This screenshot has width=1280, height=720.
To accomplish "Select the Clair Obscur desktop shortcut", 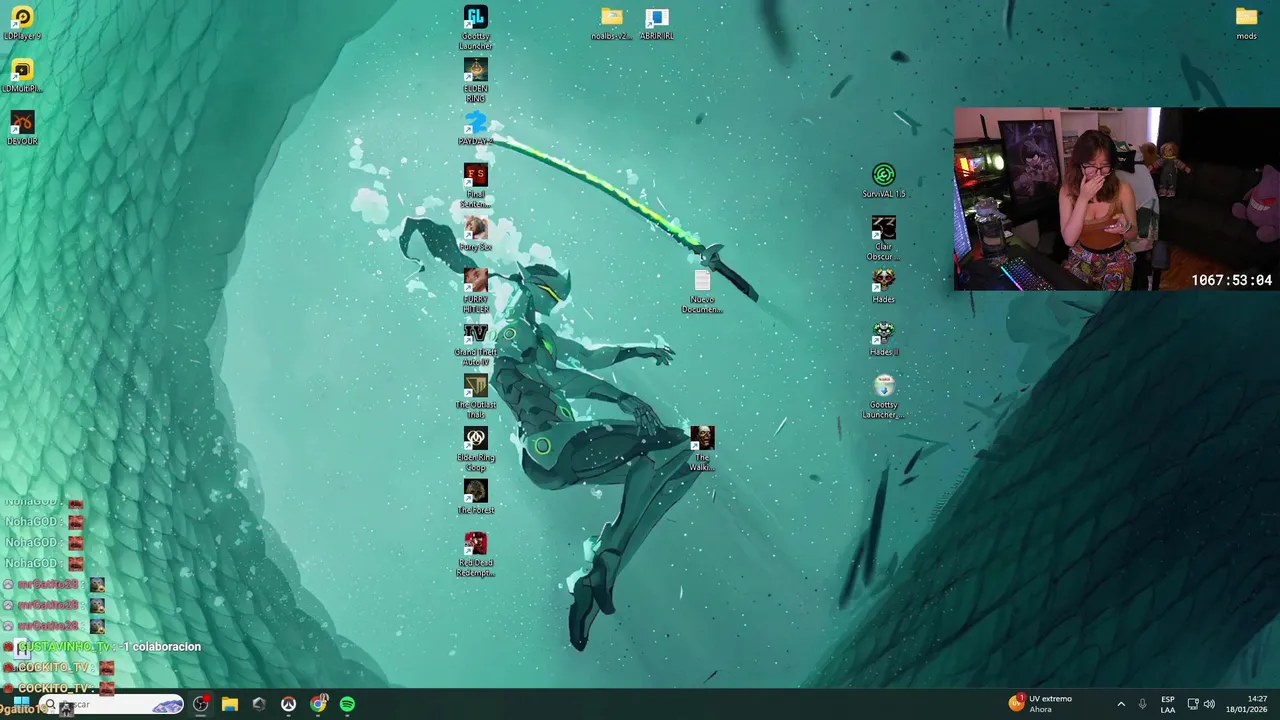I will pos(883,239).
